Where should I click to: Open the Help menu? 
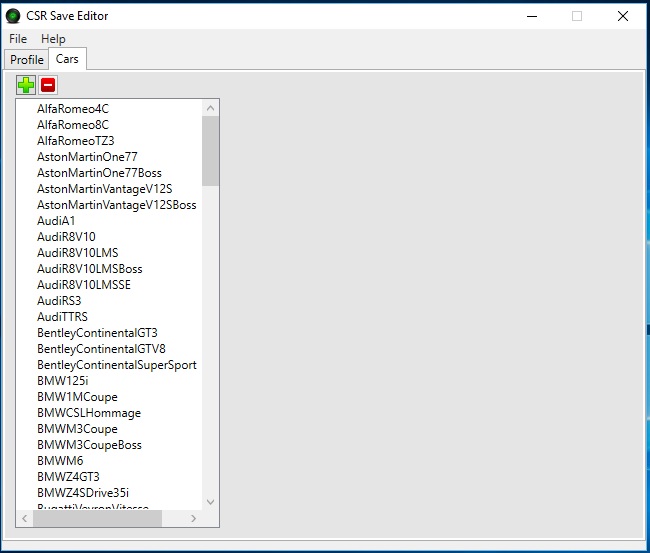[x=53, y=39]
